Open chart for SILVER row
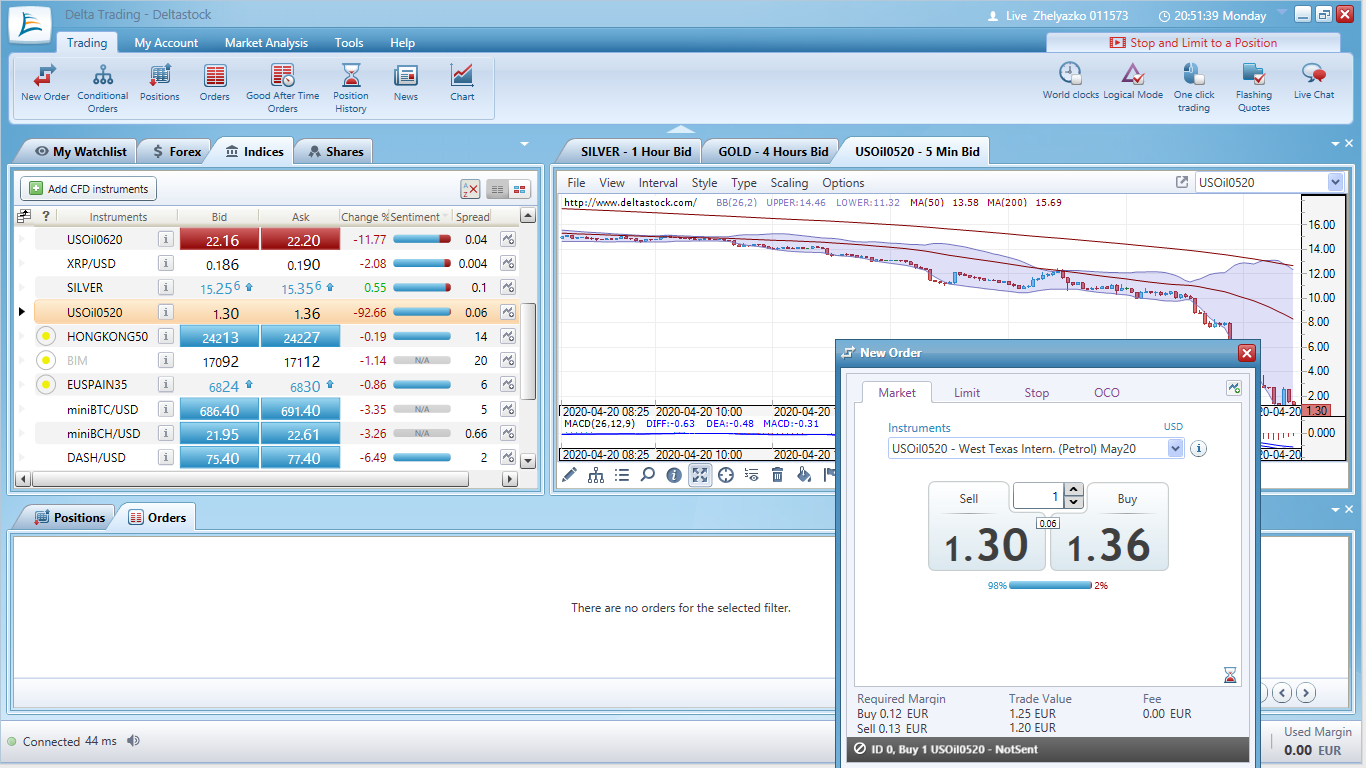 (x=508, y=287)
